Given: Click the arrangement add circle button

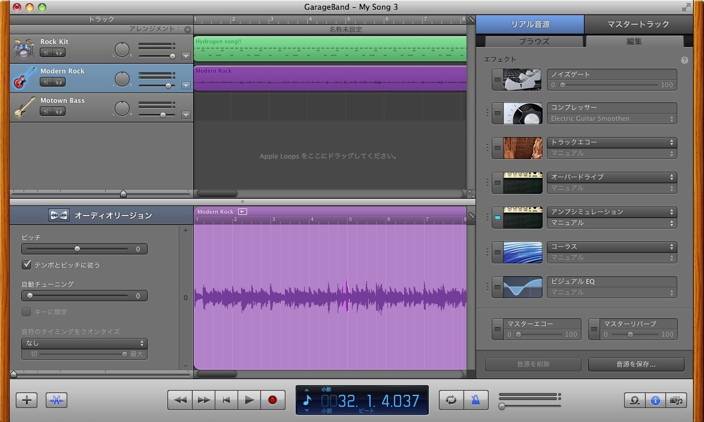Looking at the screenshot, I should tap(188, 29).
